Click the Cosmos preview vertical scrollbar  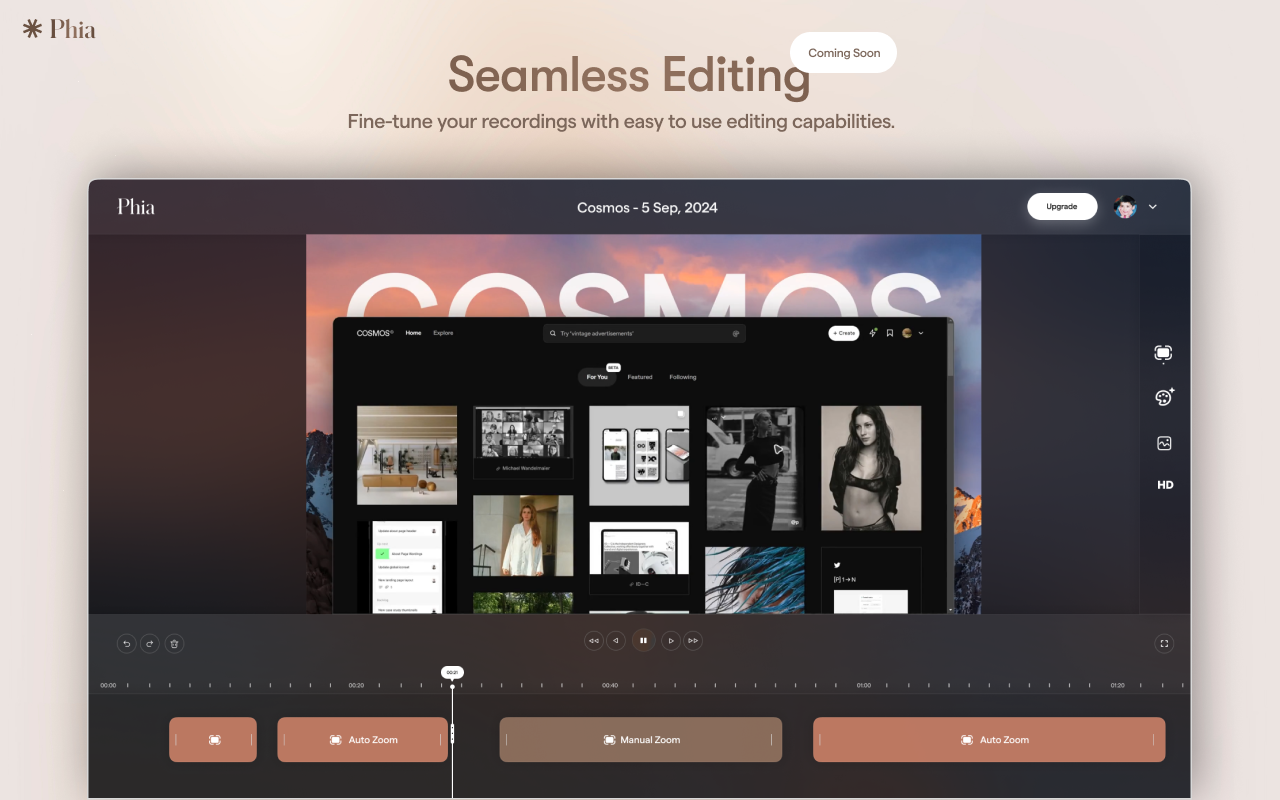[950, 465]
